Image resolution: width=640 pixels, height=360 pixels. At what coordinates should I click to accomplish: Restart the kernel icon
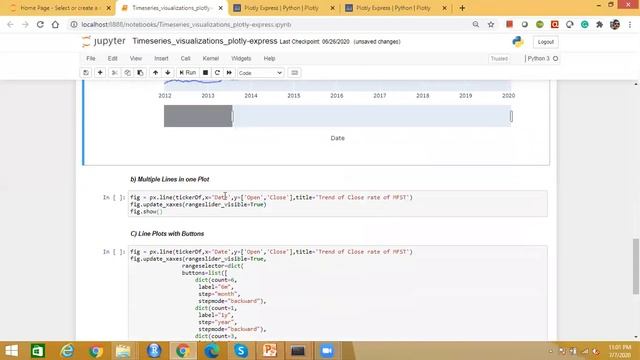coord(217,73)
